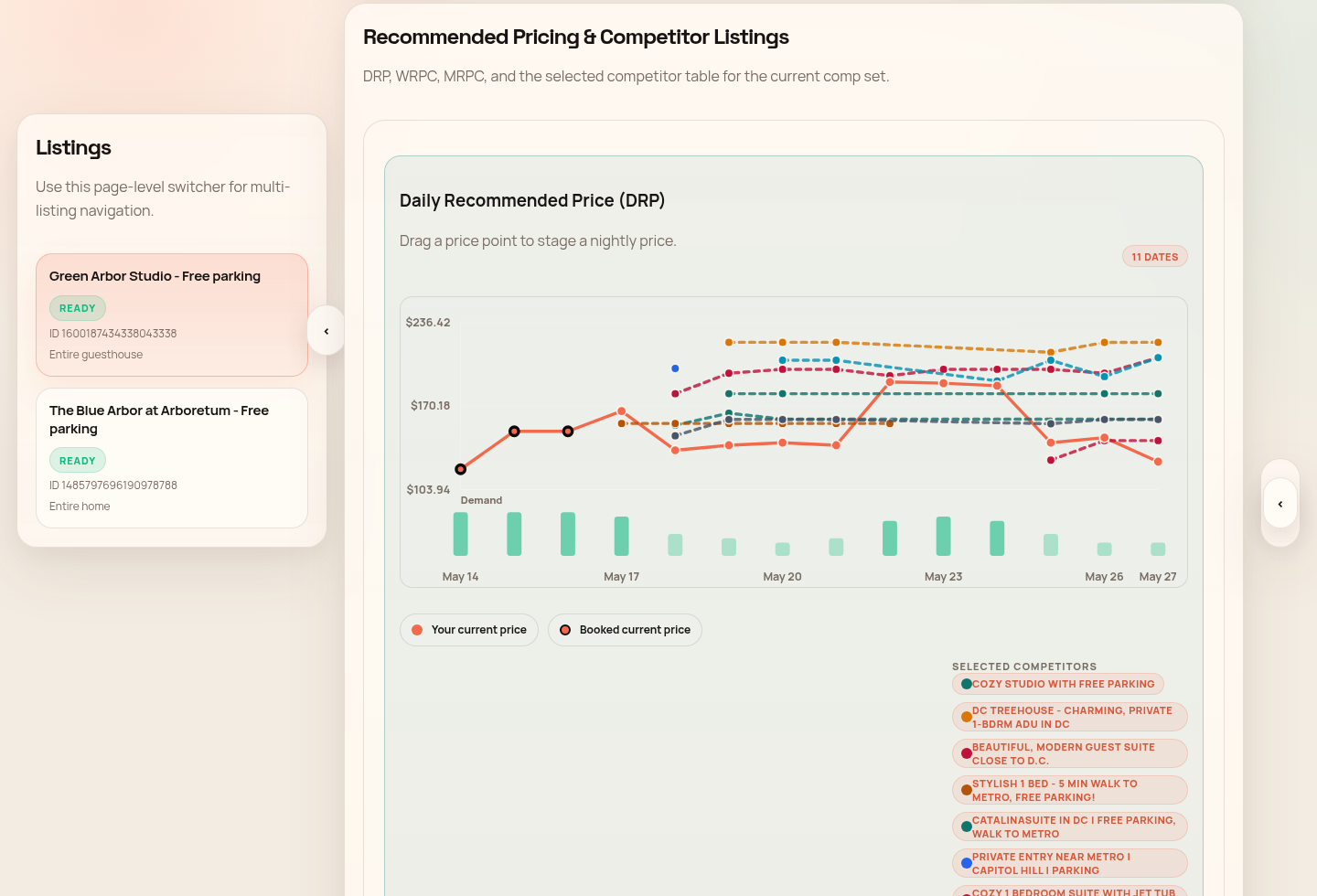Screen dimensions: 1317x896
Task: Toggle Stylish 1 Bed competitor chip
Action: (x=1069, y=790)
